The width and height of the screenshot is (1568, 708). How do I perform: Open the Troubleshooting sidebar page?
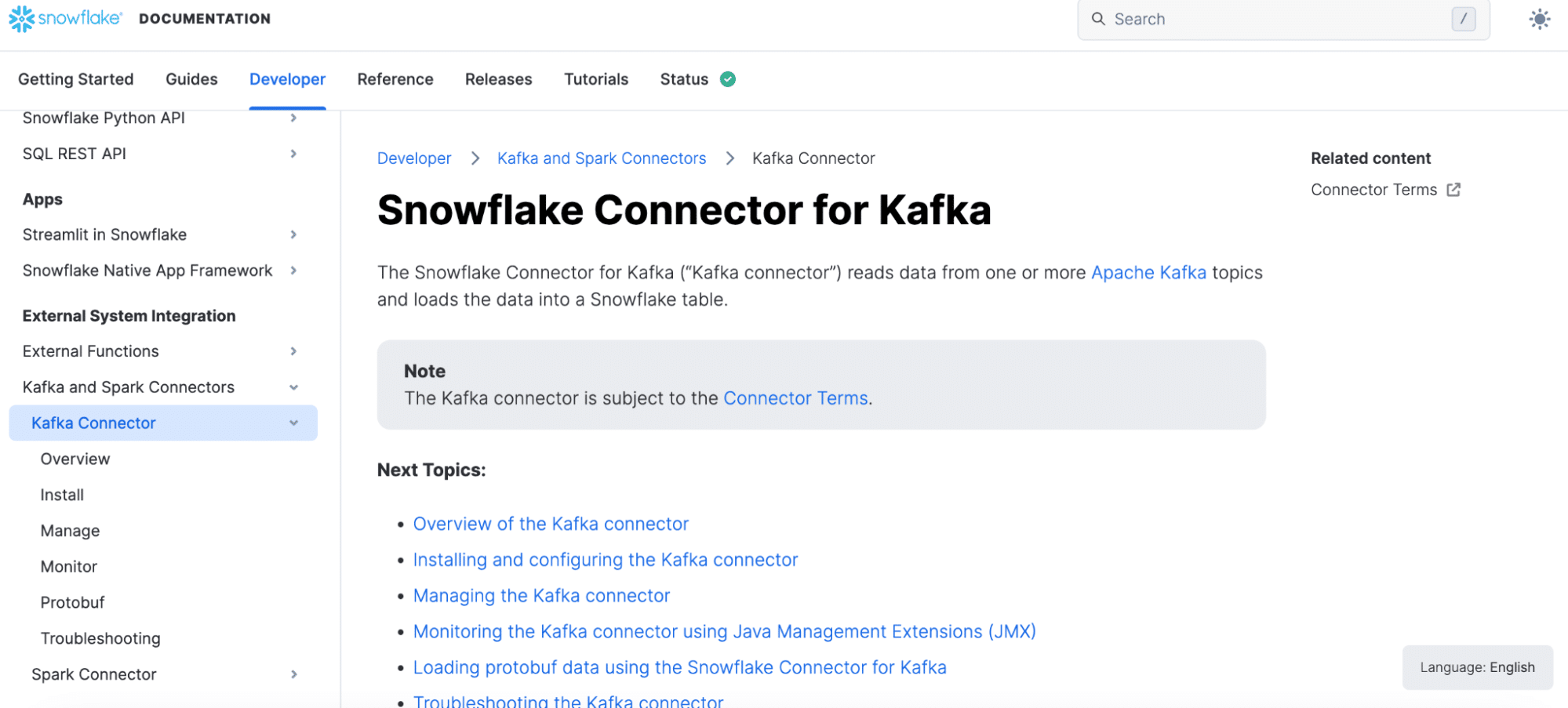tap(100, 638)
